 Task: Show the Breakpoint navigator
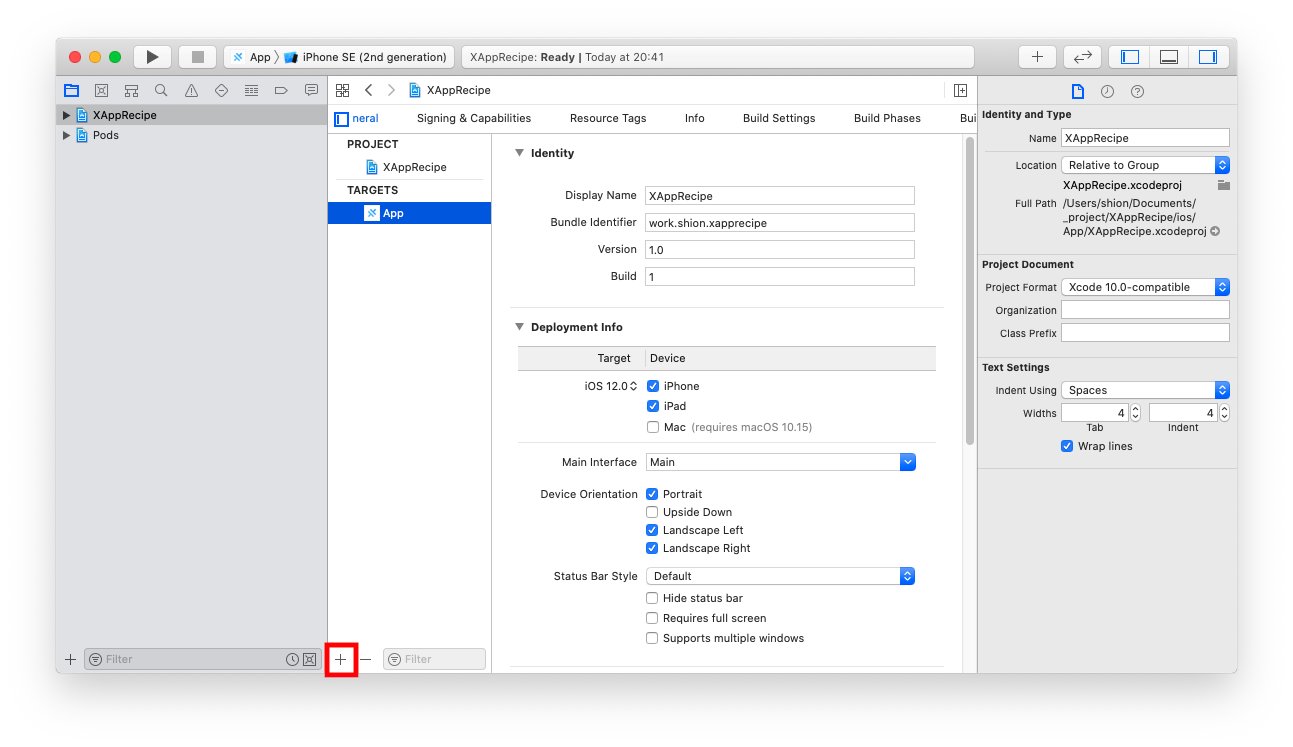(x=281, y=90)
